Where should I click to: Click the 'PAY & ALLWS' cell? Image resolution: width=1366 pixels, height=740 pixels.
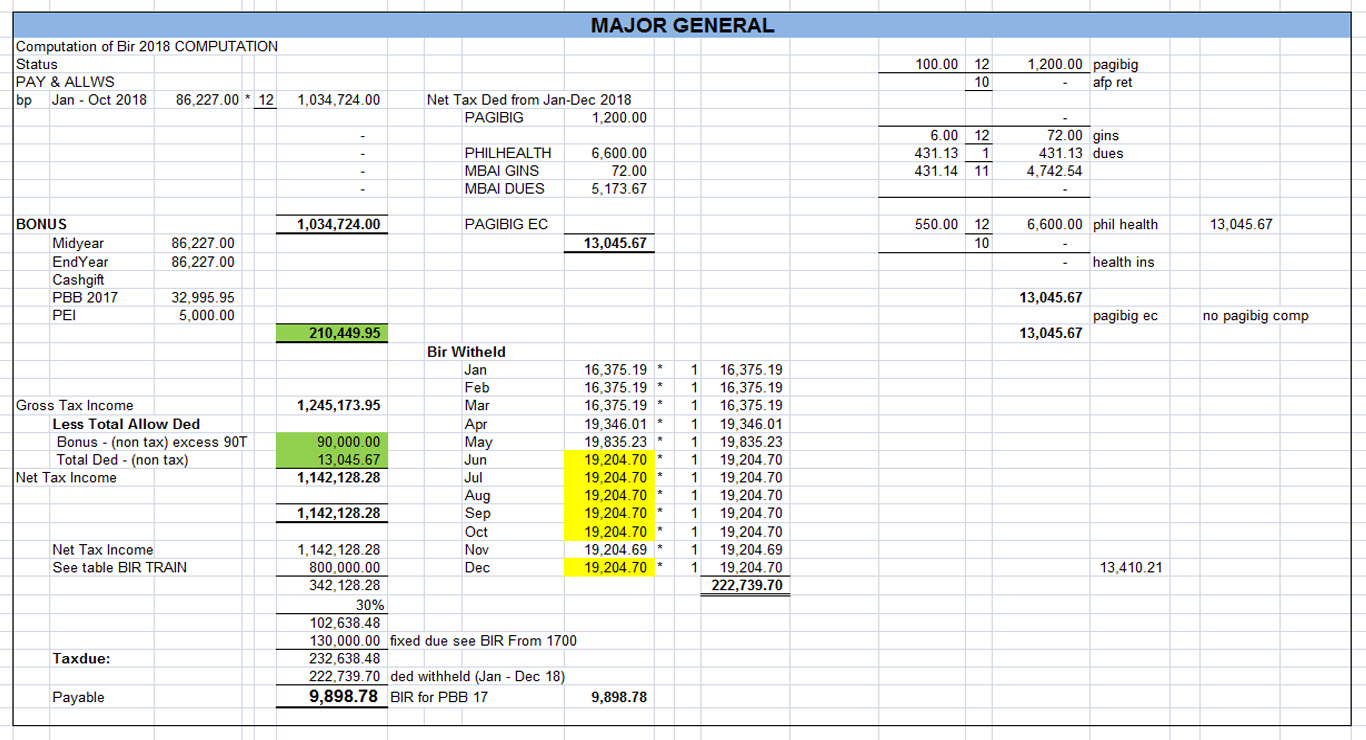tap(65, 82)
